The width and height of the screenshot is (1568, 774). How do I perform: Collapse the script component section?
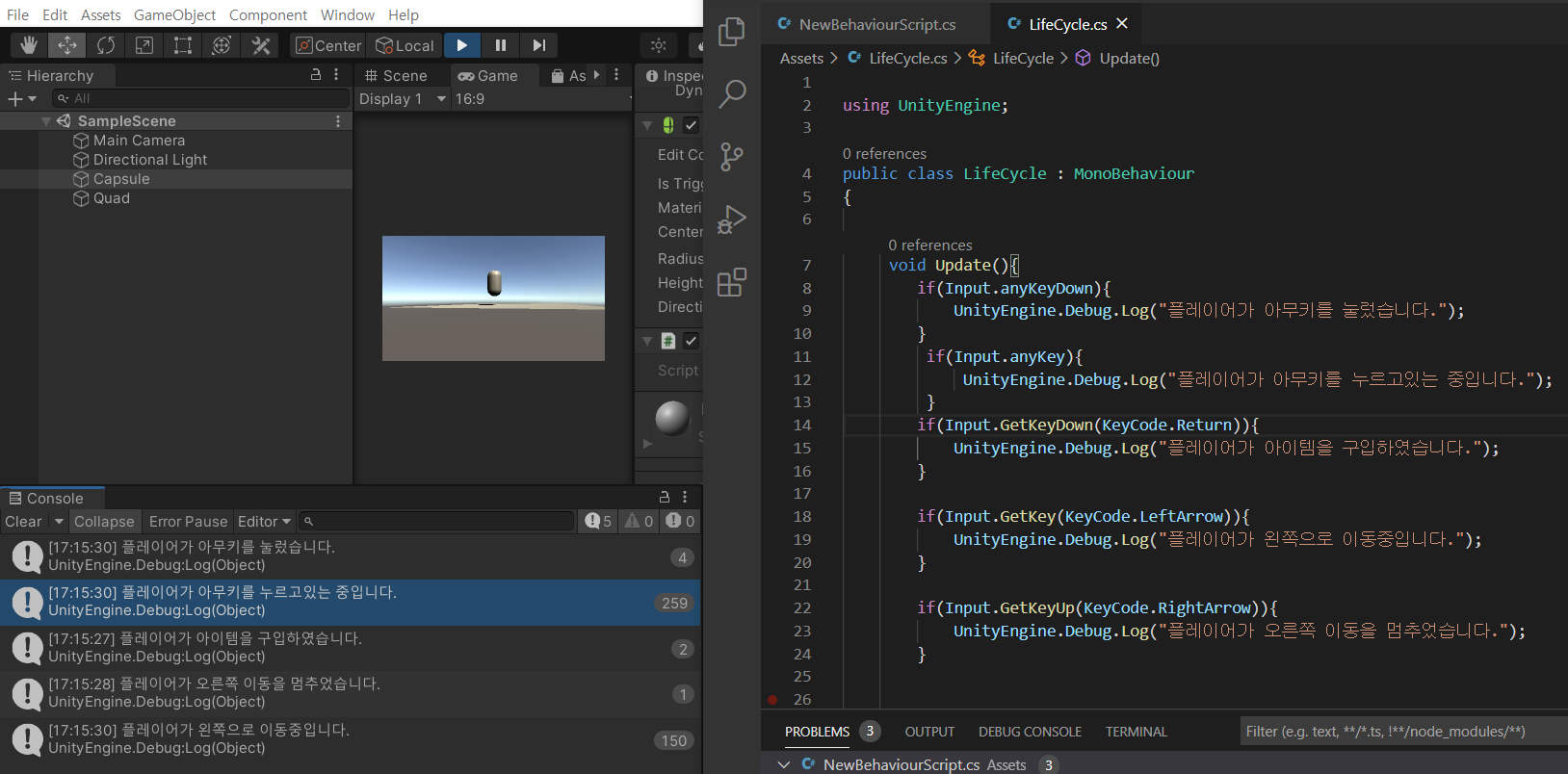647,341
